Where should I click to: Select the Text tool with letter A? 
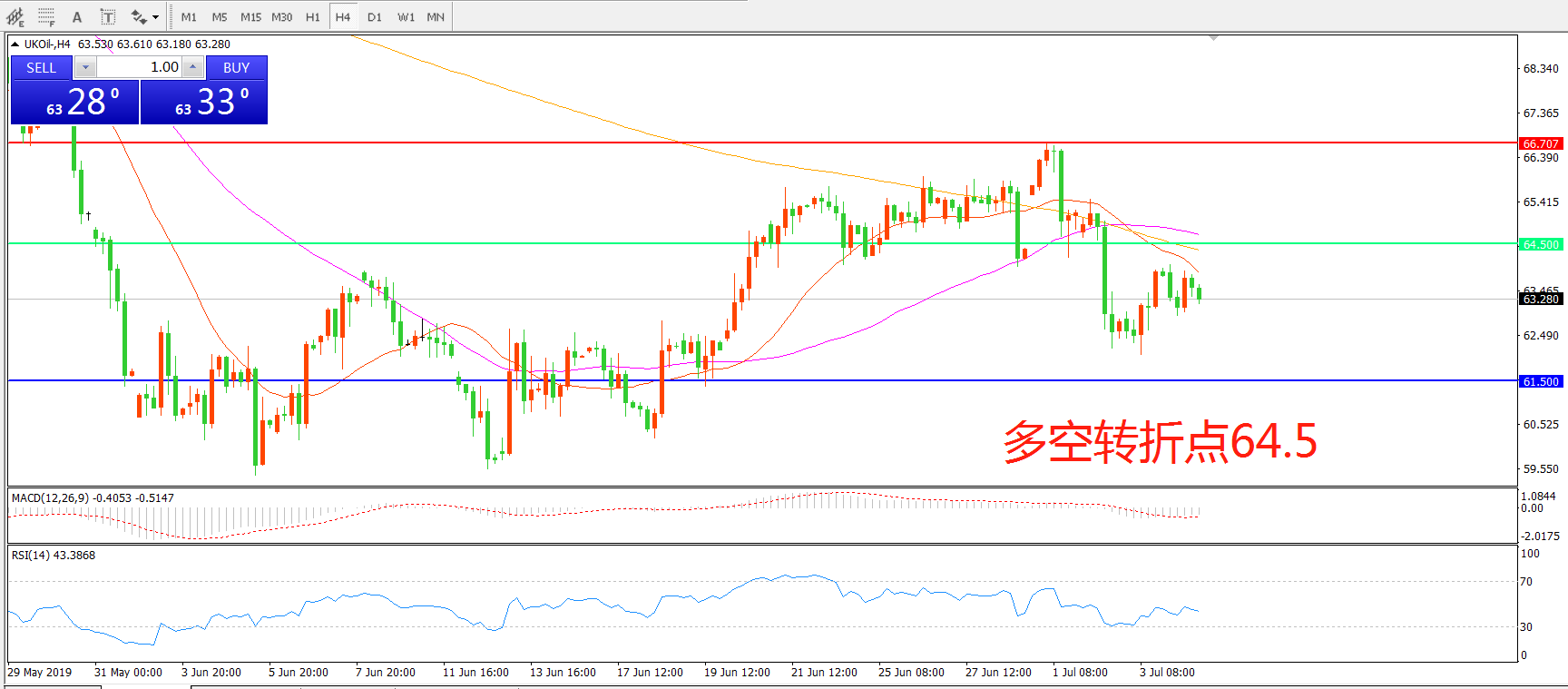click(x=77, y=16)
